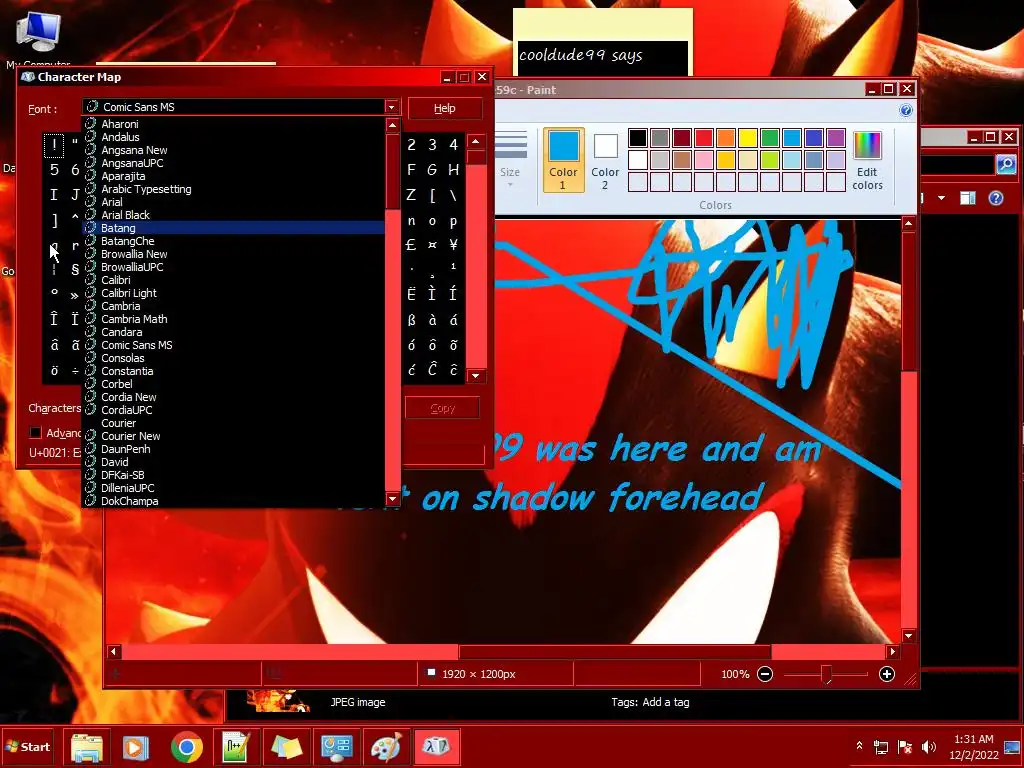Select Andalus font entry

point(234,137)
